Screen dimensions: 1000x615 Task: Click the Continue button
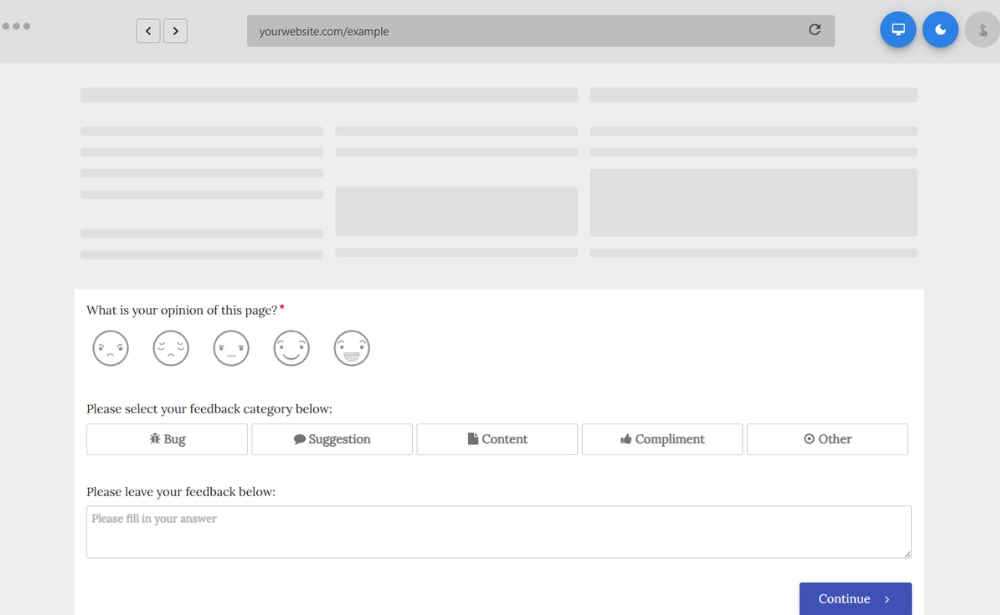coord(855,598)
